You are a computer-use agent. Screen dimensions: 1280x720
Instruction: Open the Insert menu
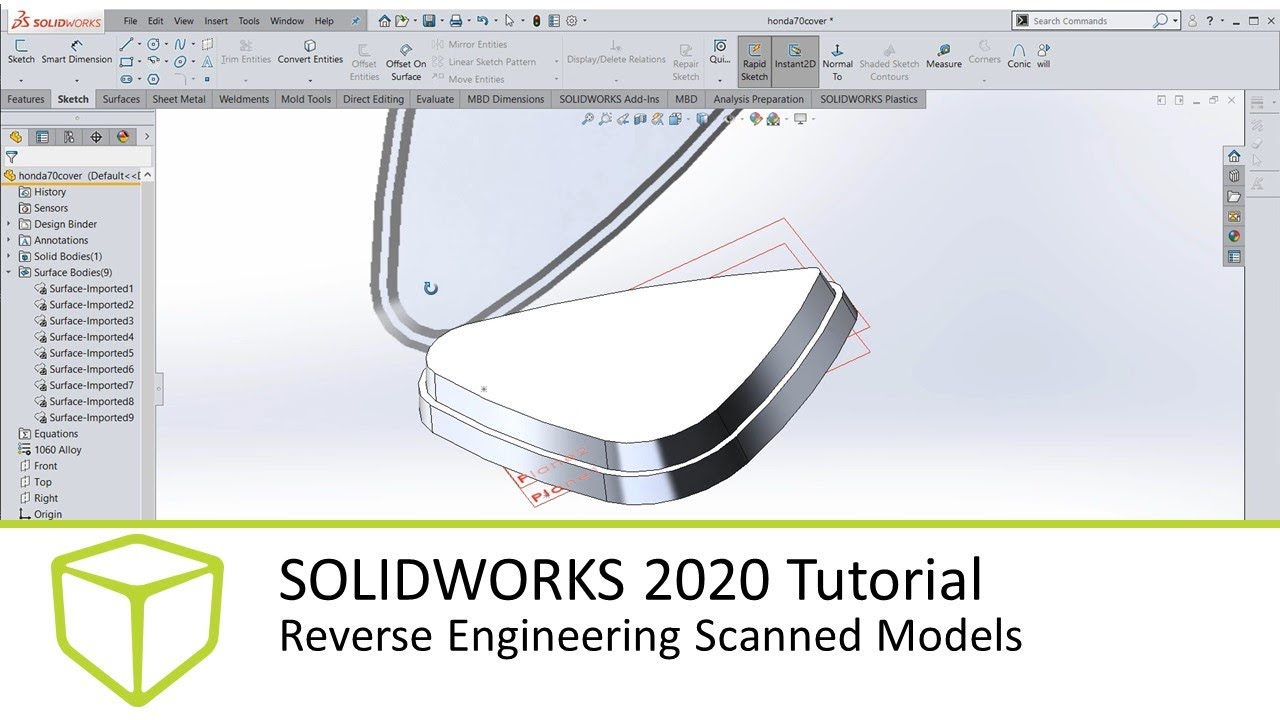click(216, 20)
